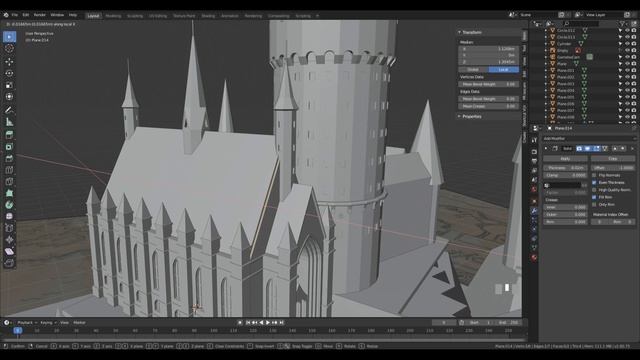The height and width of the screenshot is (360, 640).
Task: Select the Bevel tool
Action: (9, 158)
